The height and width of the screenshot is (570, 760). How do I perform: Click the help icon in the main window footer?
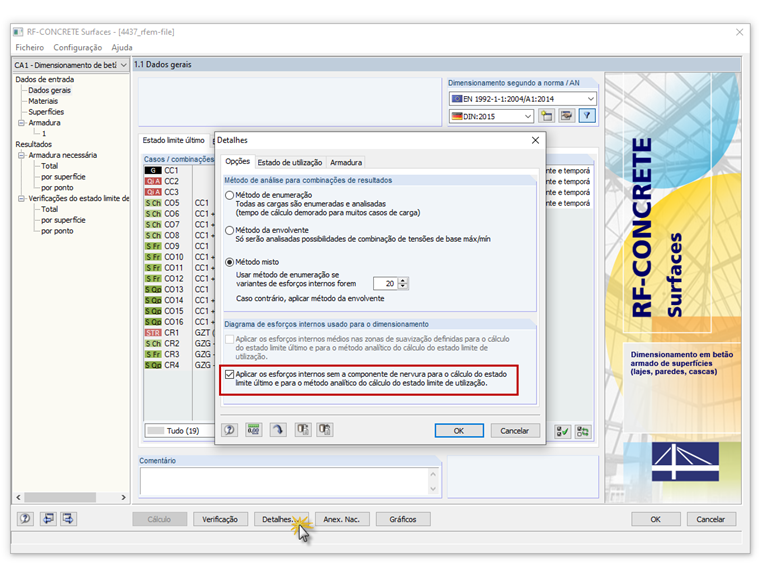(25, 519)
